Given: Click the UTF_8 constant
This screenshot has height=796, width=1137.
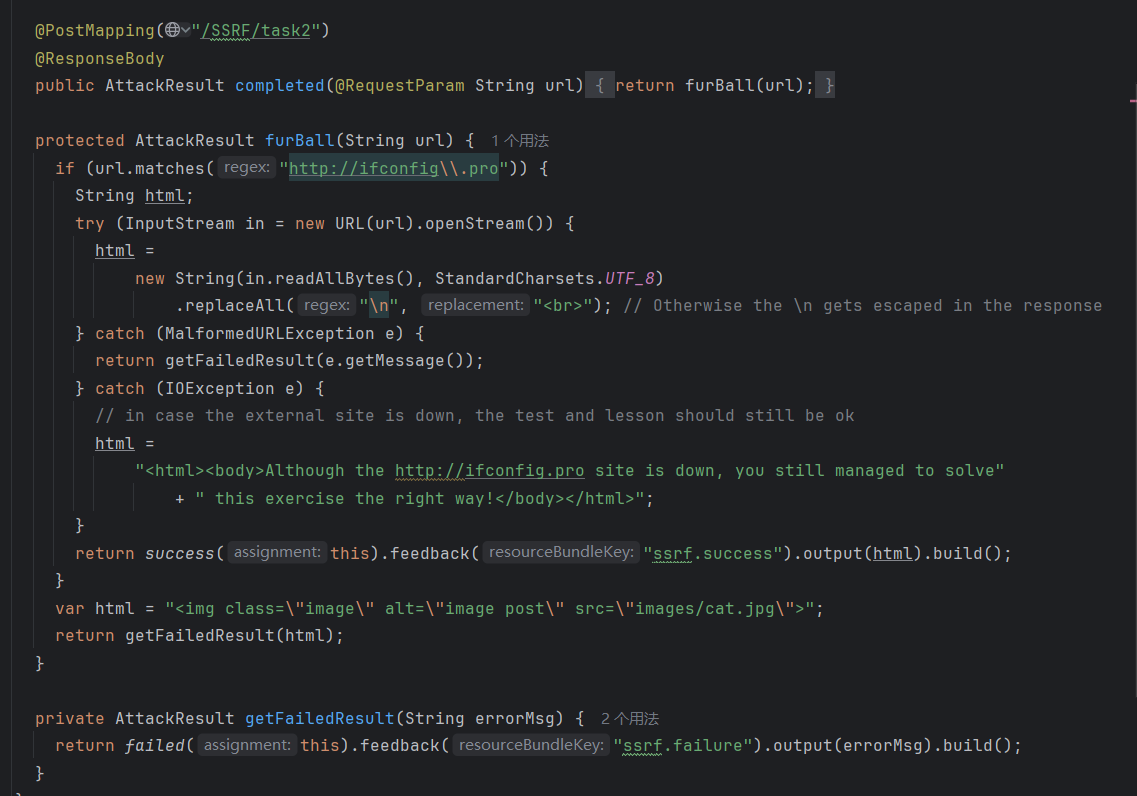Looking at the screenshot, I should 630,278.
